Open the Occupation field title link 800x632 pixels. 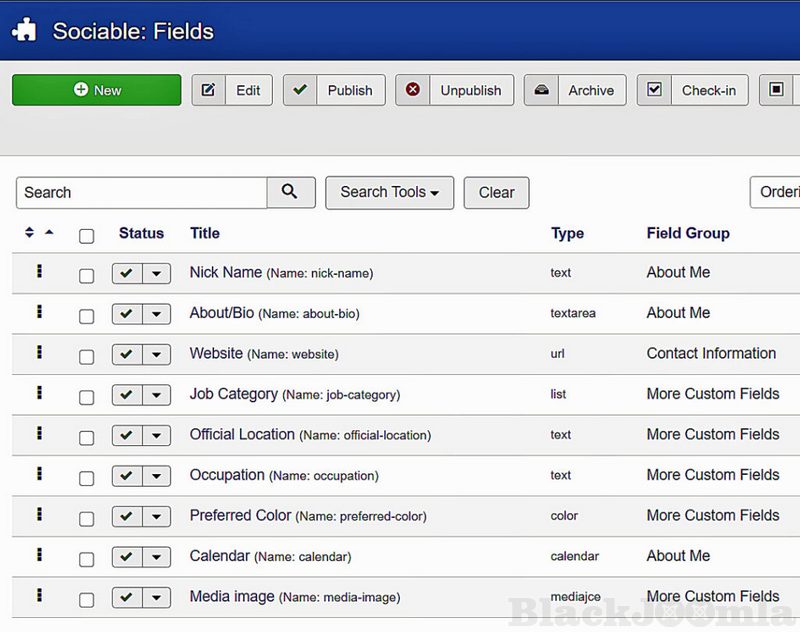227,475
